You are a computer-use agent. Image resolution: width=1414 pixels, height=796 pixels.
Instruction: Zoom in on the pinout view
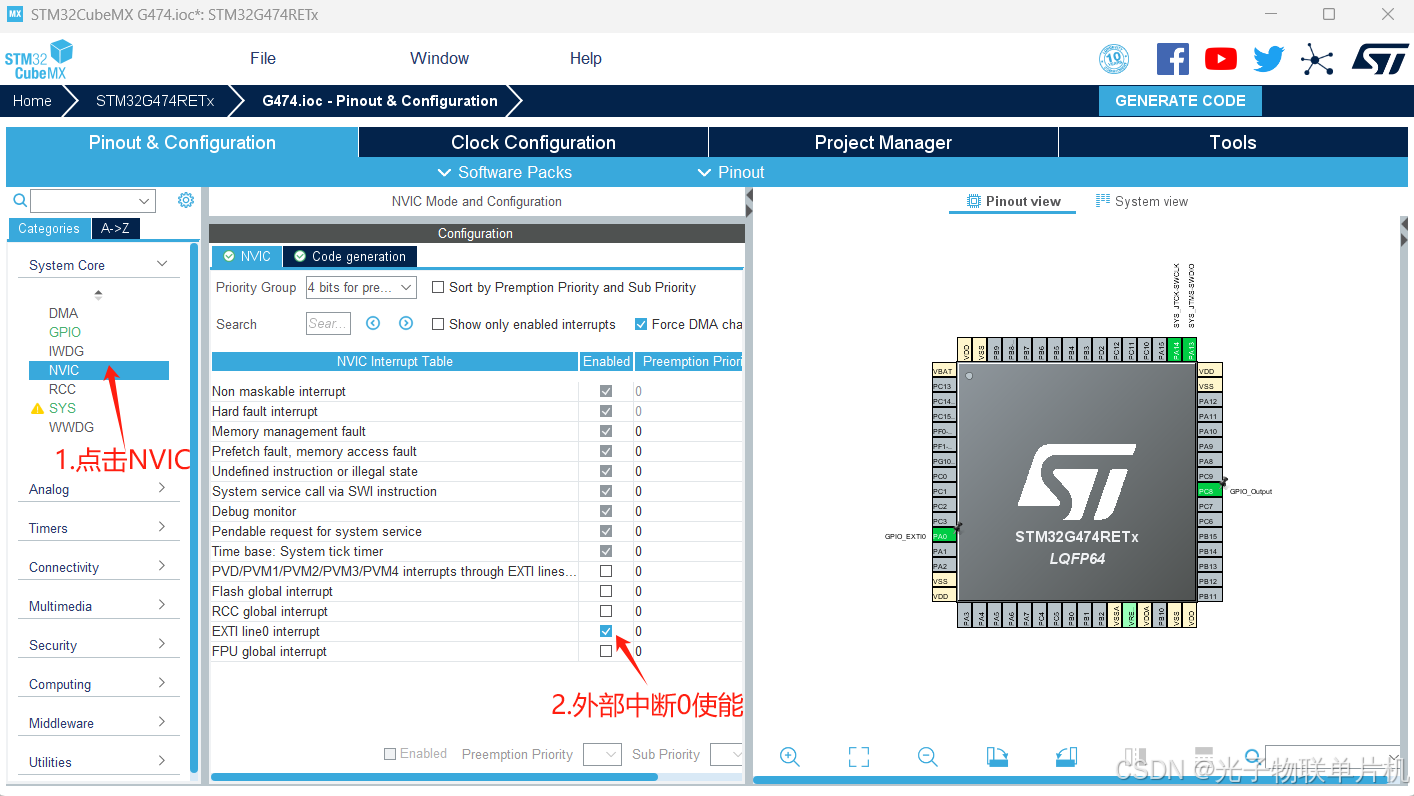coord(790,757)
